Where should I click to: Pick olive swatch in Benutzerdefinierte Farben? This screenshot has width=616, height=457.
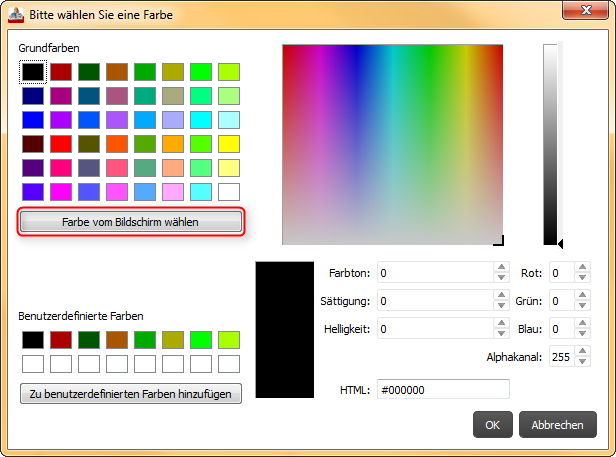click(x=173, y=340)
